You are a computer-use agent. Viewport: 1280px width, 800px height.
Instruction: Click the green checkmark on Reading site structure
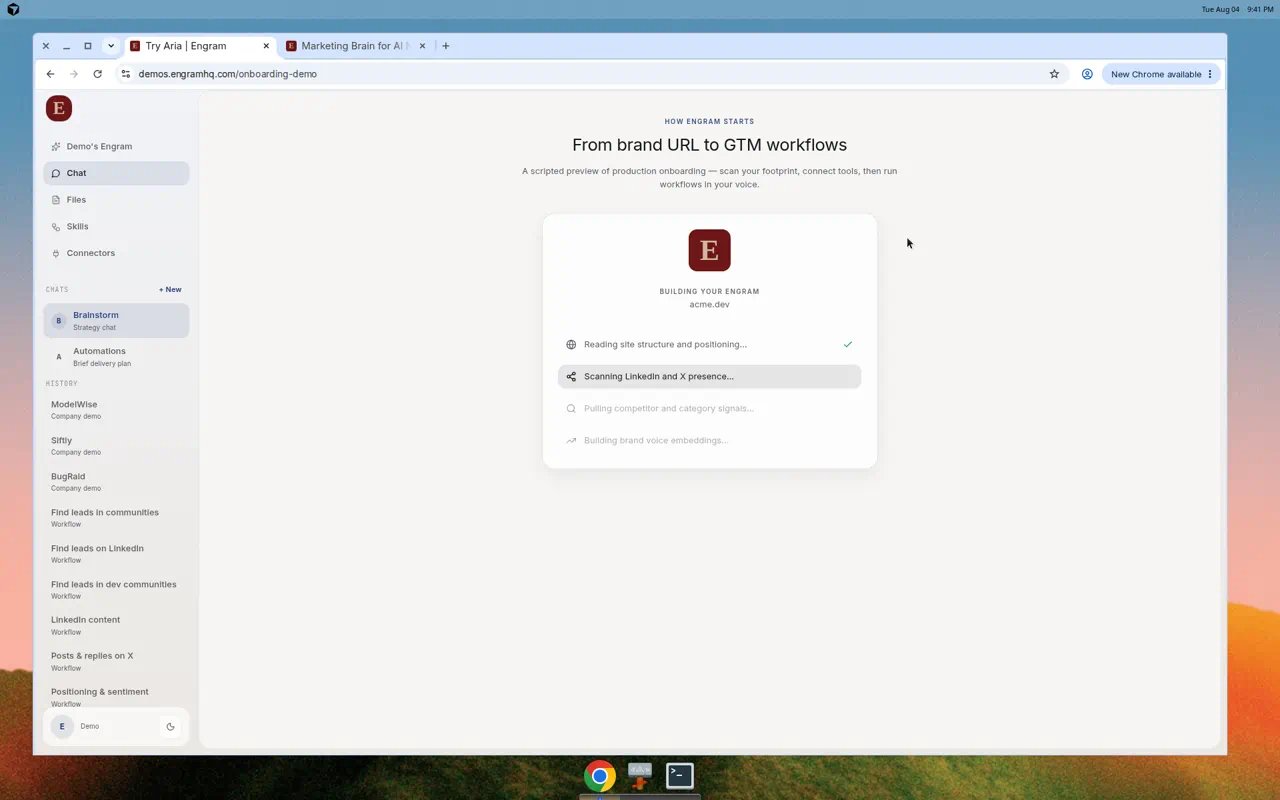pyautogui.click(x=848, y=345)
